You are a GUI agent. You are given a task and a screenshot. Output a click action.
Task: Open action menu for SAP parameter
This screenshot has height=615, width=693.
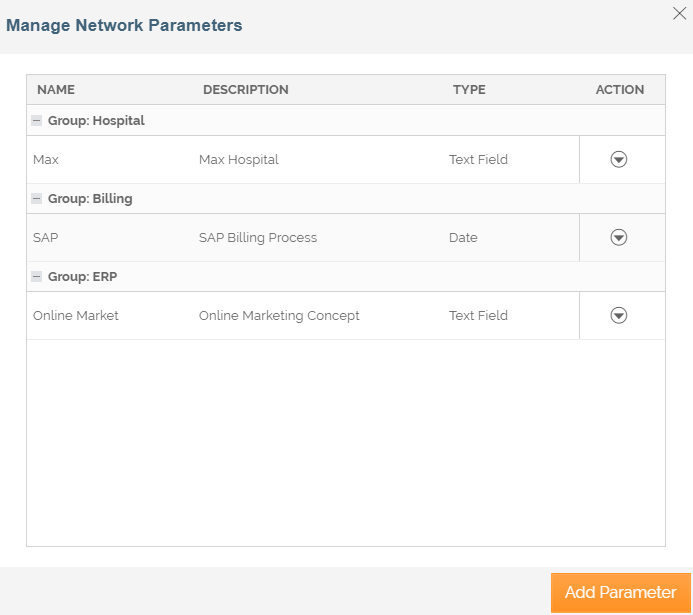click(x=618, y=237)
